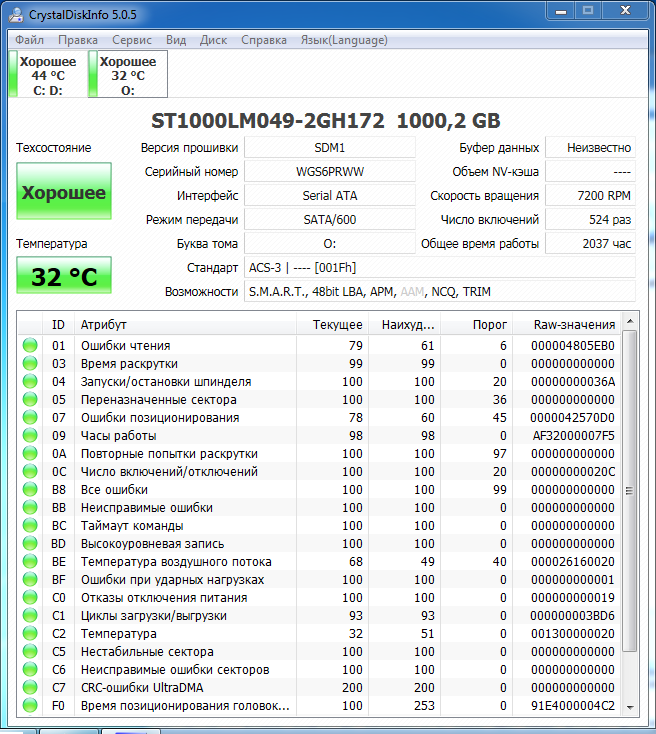Viewport: 656px width, 734px height.
Task: Click the SMART list scroll up arrow
Action: (630, 321)
